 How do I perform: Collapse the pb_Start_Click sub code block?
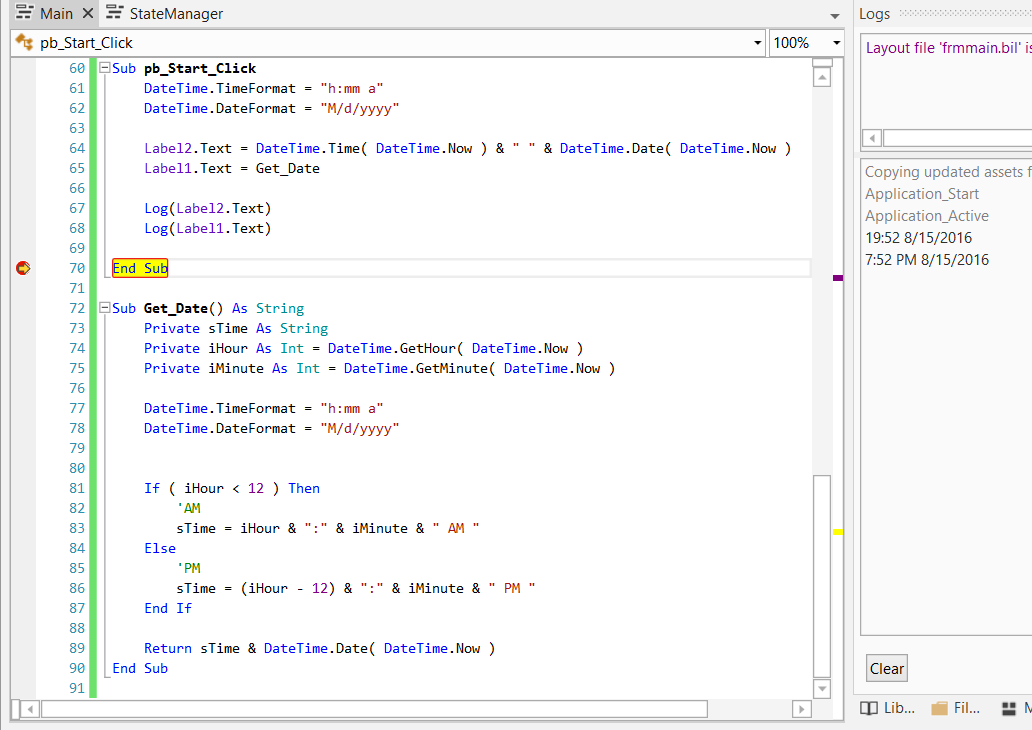[x=103, y=69]
